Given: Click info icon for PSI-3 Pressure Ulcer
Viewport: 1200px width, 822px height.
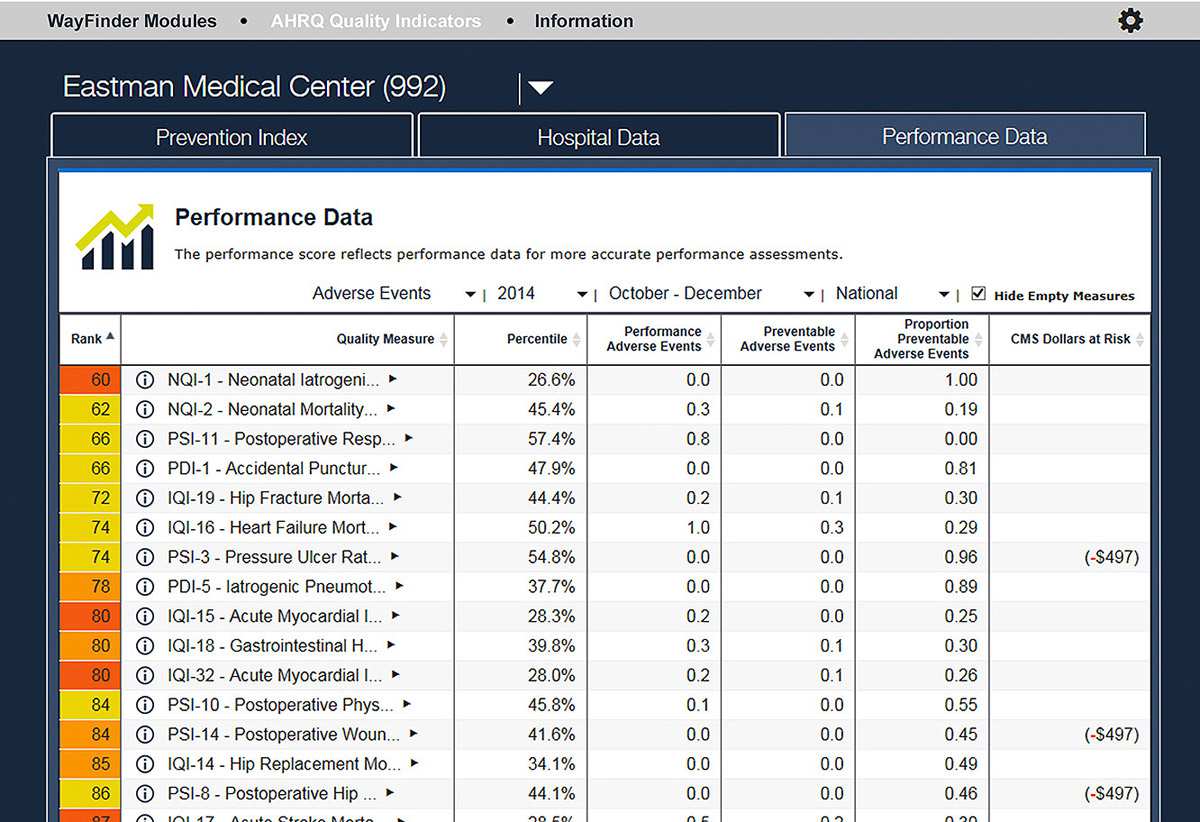Looking at the screenshot, I should (x=145, y=557).
